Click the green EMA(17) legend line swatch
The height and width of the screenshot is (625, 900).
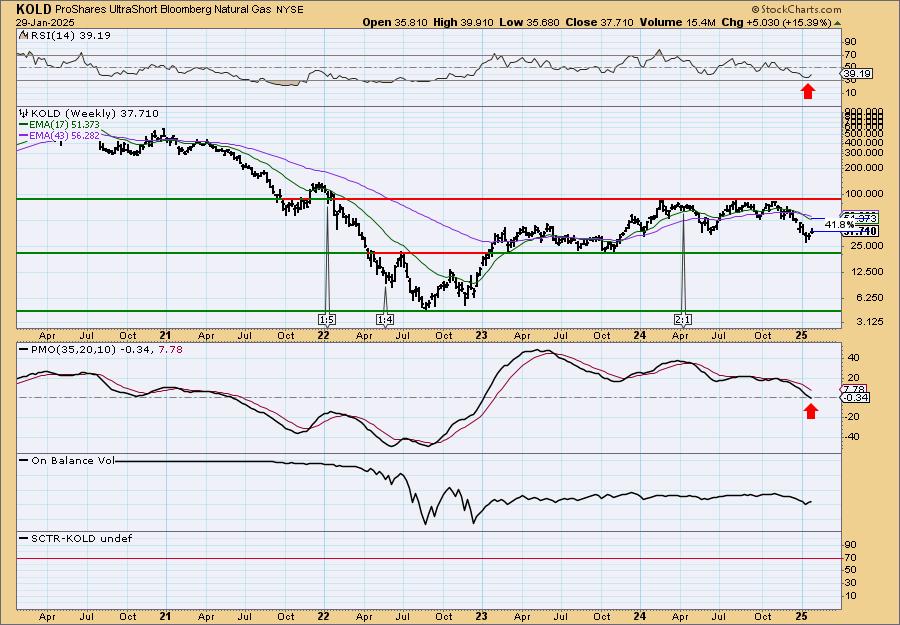coord(23,125)
